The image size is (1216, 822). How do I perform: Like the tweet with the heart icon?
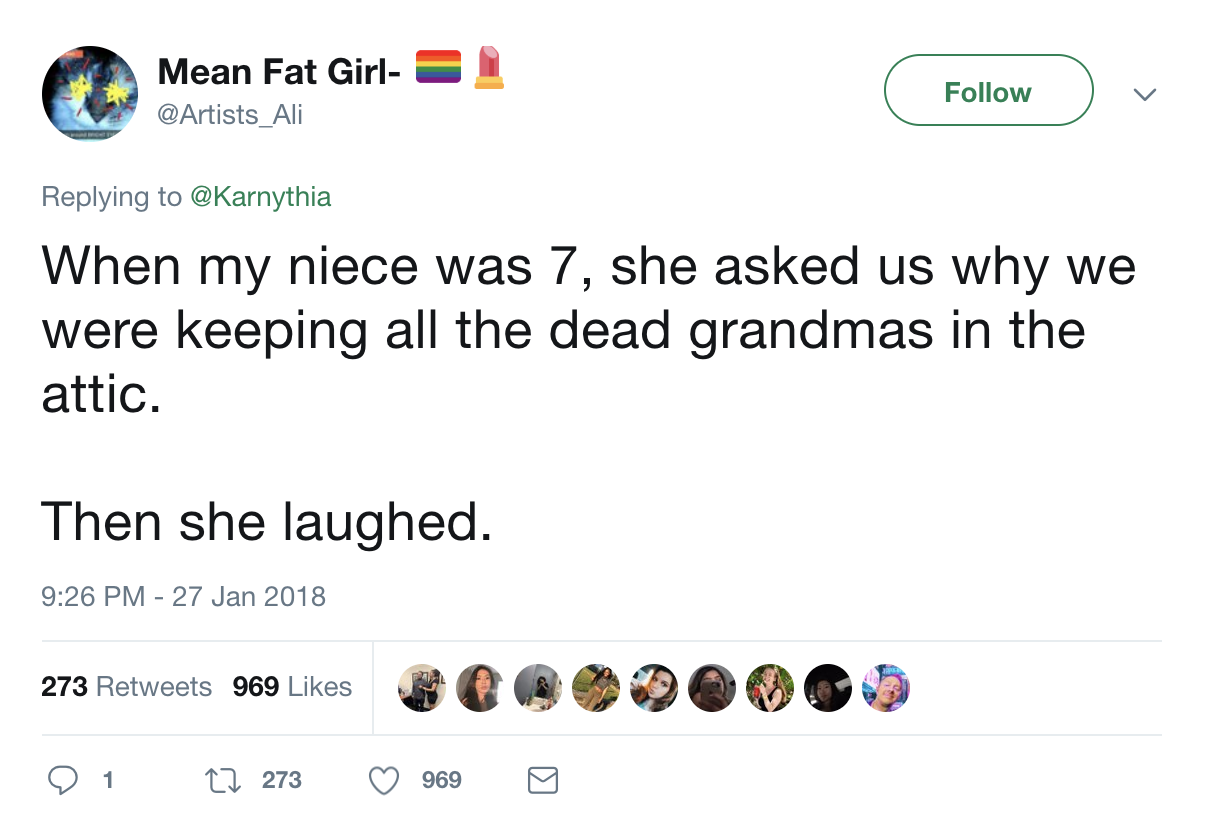tap(385, 780)
